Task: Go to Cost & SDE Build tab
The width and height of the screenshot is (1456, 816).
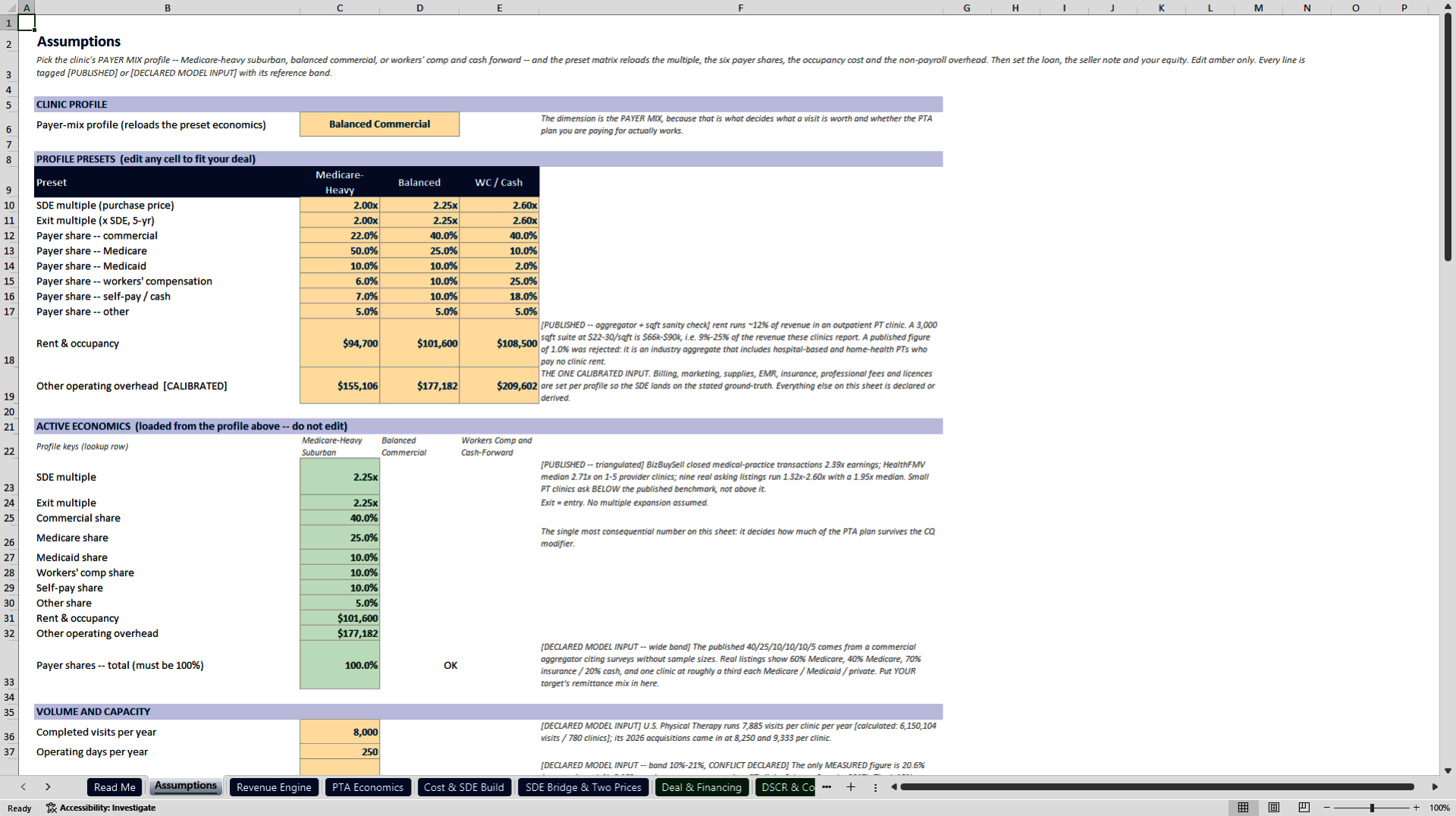Action: pyautogui.click(x=464, y=787)
